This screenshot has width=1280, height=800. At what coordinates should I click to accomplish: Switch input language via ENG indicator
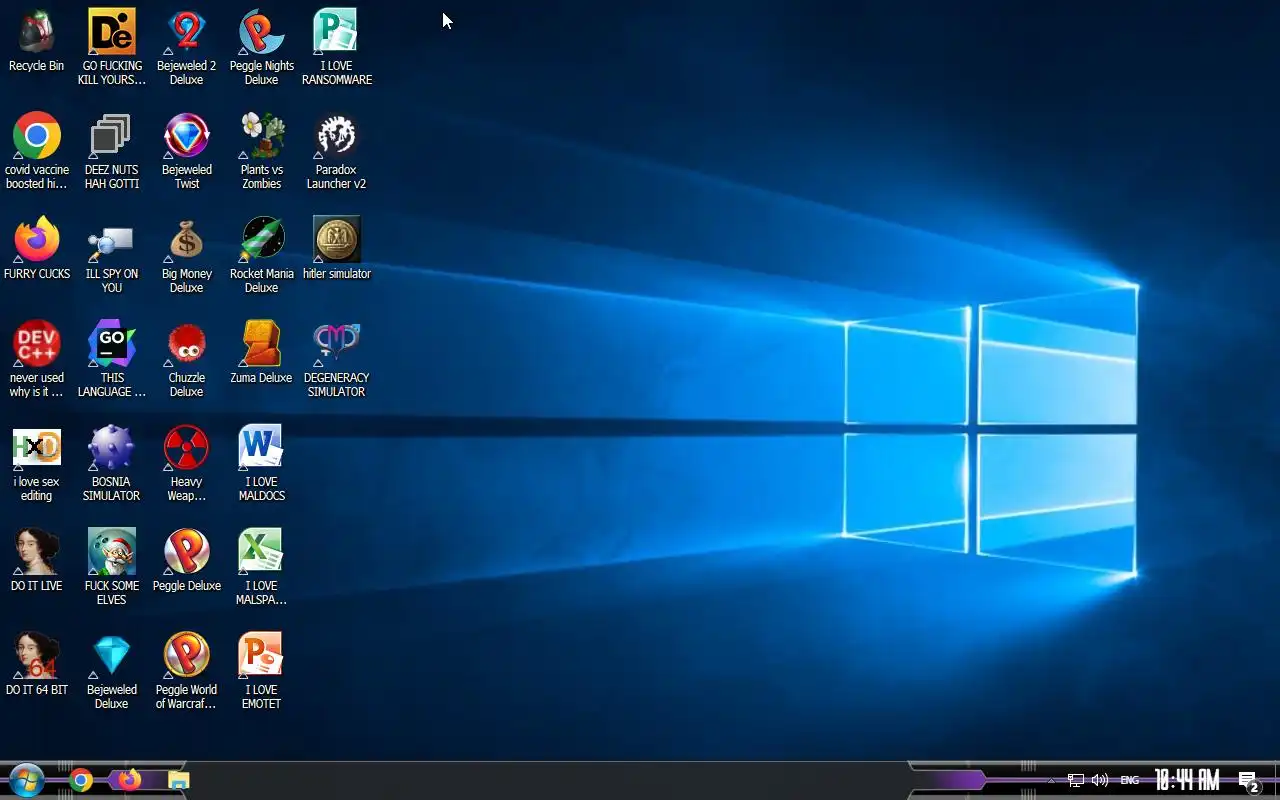coord(1130,780)
